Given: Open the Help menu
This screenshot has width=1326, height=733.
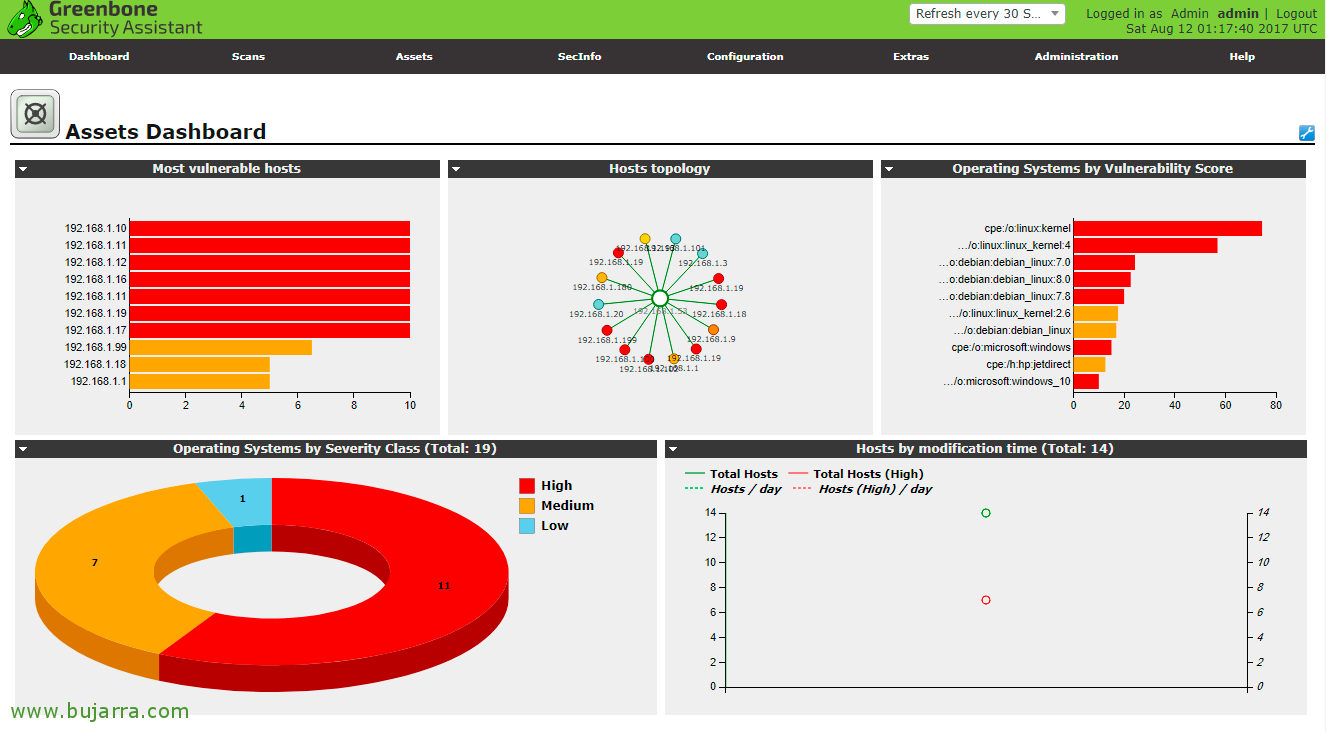Looking at the screenshot, I should 1241,57.
